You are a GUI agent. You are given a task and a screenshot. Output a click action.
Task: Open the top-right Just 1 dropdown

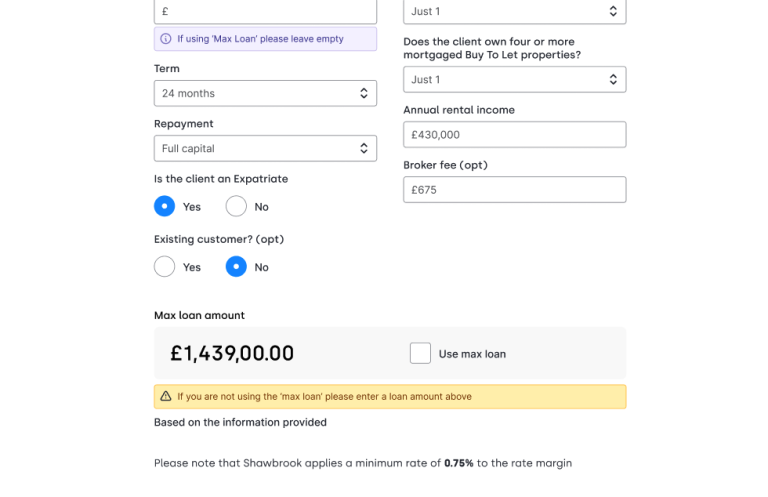pyautogui.click(x=514, y=12)
